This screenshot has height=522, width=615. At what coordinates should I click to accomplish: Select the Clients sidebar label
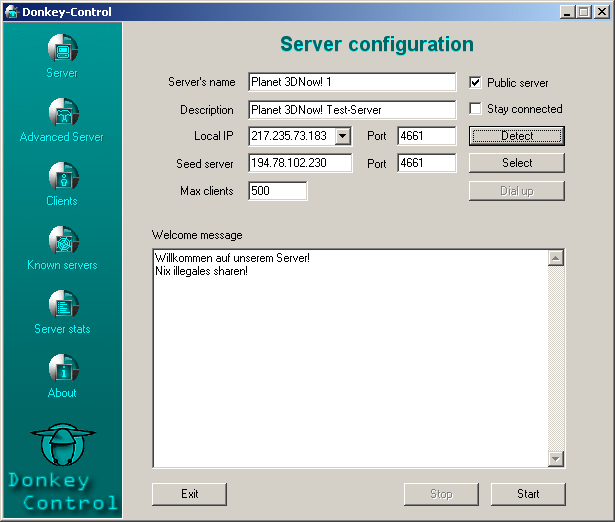62,201
